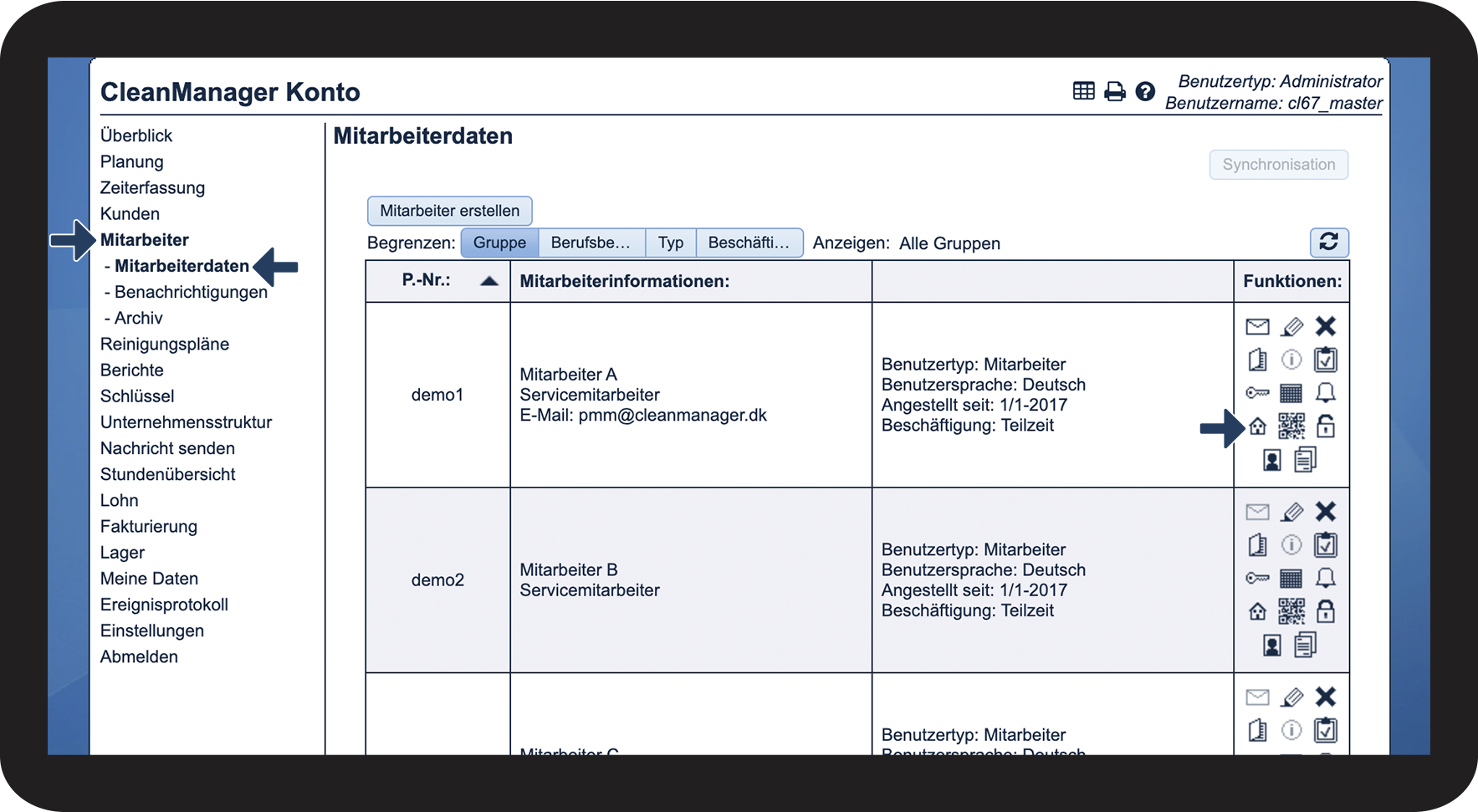Select the Berufsbe… filter segment
This screenshot has width=1478, height=812.
(x=591, y=243)
